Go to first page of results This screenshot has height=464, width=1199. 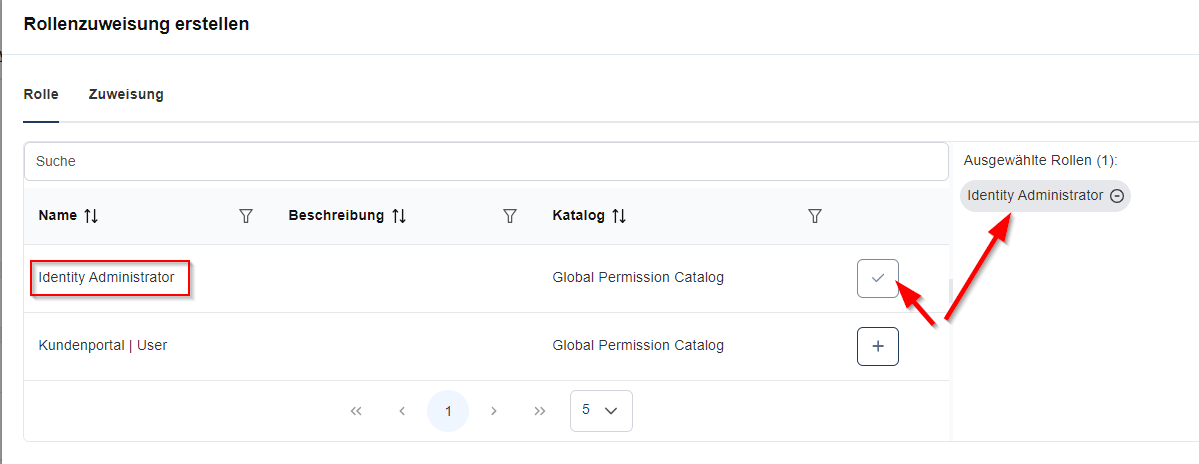(356, 411)
